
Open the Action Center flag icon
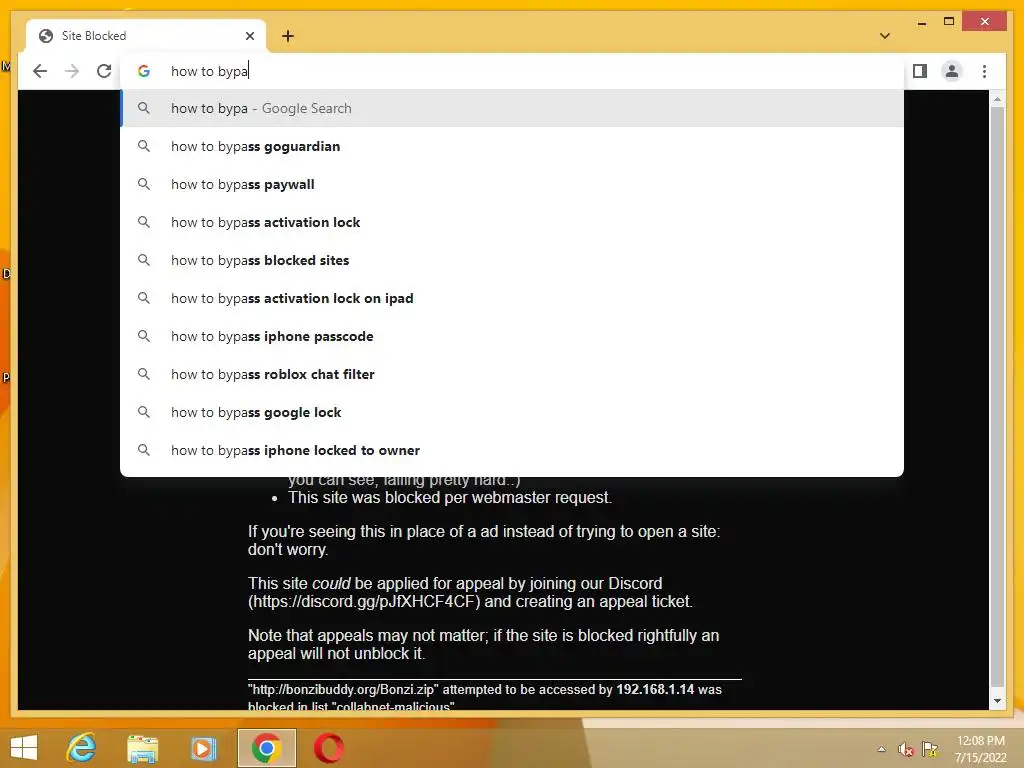pyautogui.click(x=929, y=749)
